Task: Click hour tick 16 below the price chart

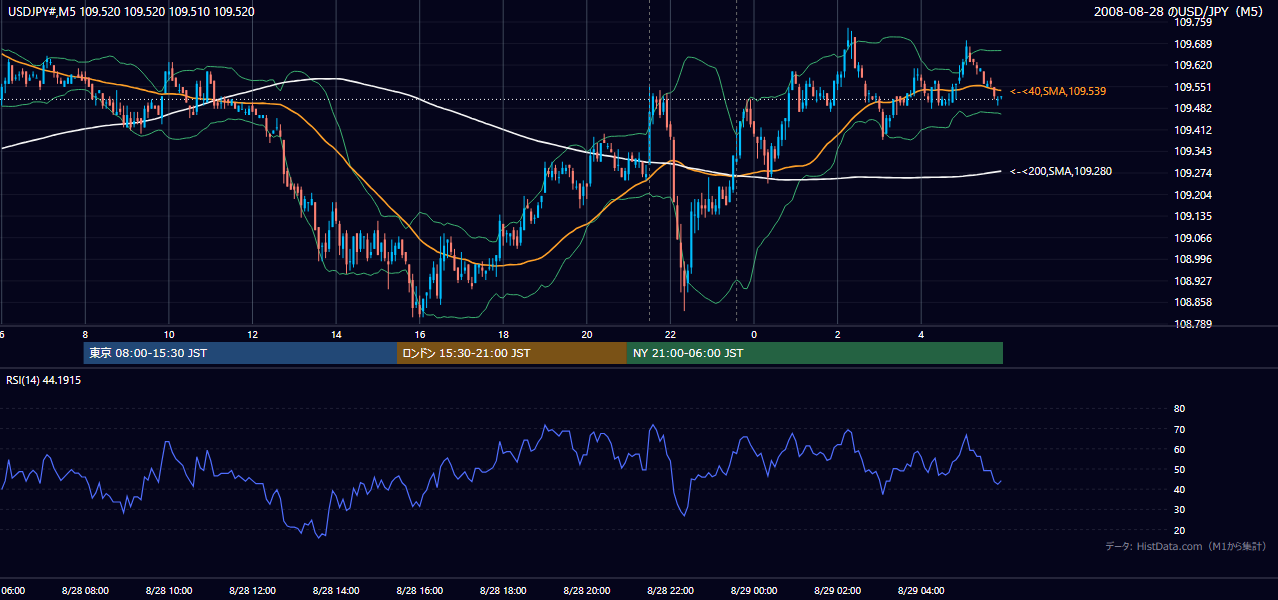Action: point(420,335)
